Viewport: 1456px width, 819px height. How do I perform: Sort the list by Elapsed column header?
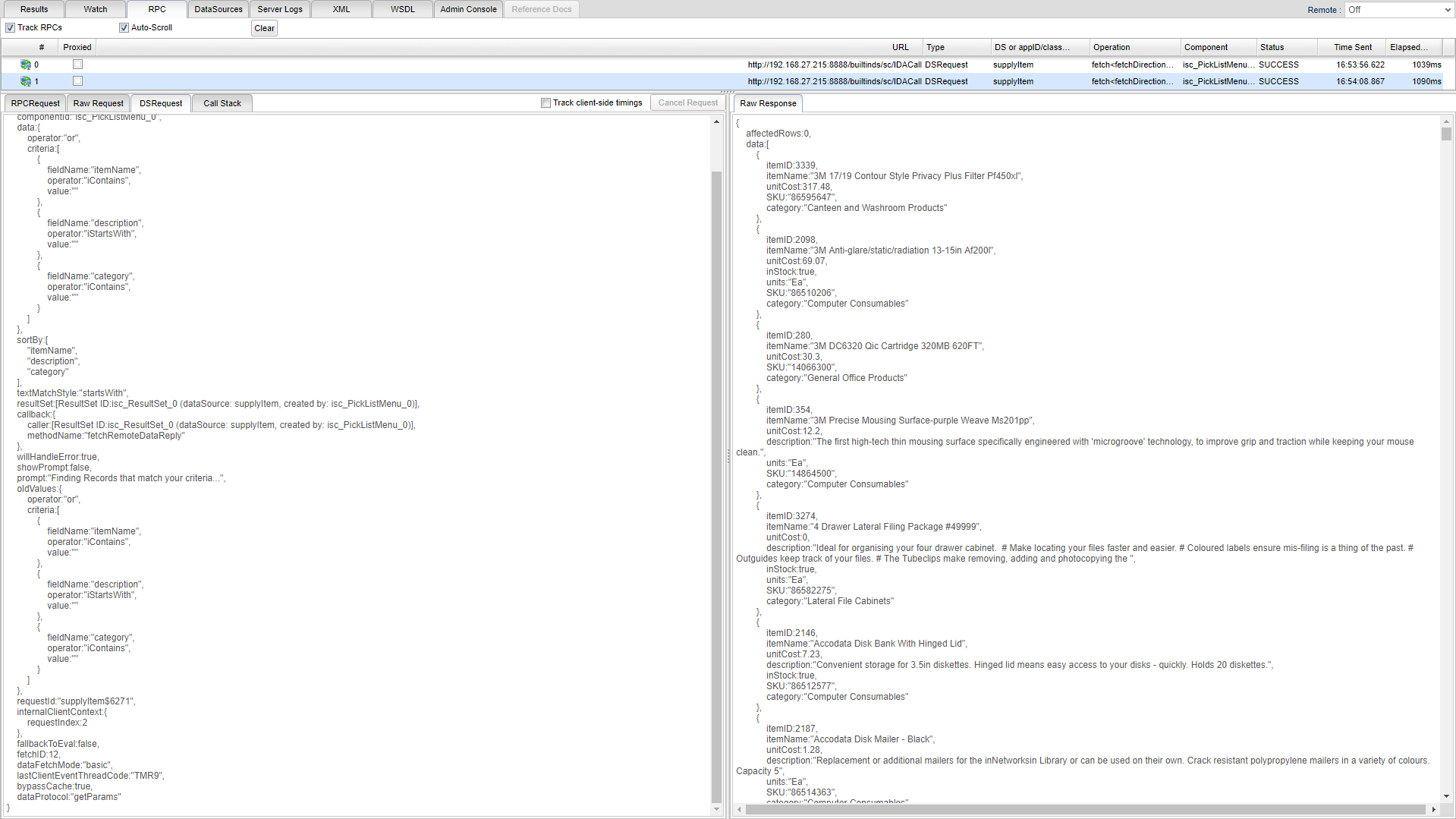1408,47
